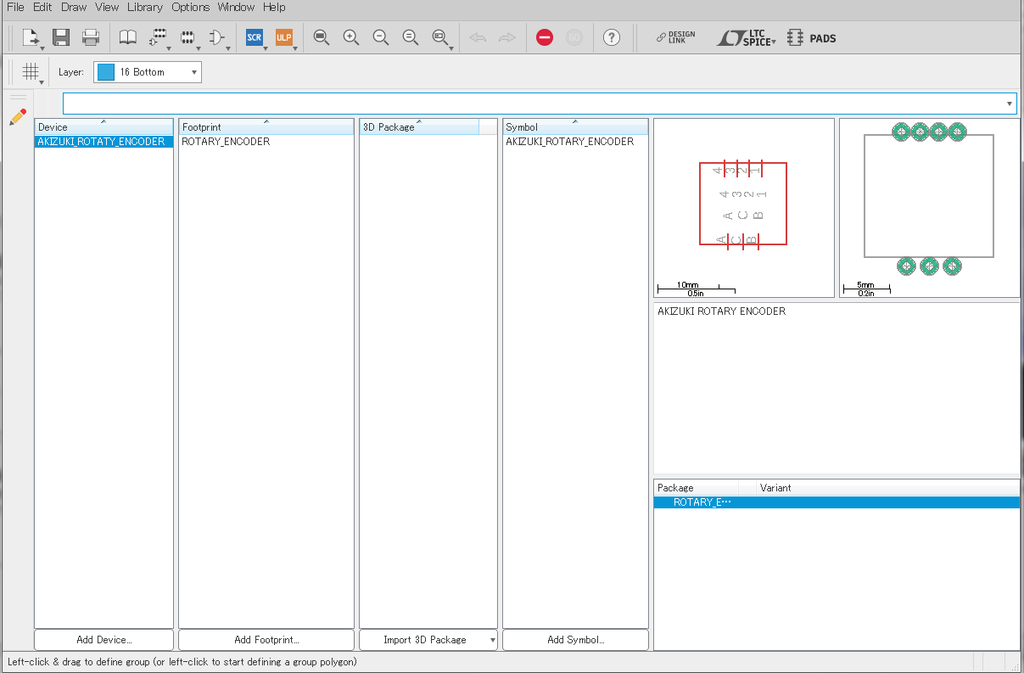Expand the zoom select dropdown arrow
The width and height of the screenshot is (1024, 673).
pos(452,48)
